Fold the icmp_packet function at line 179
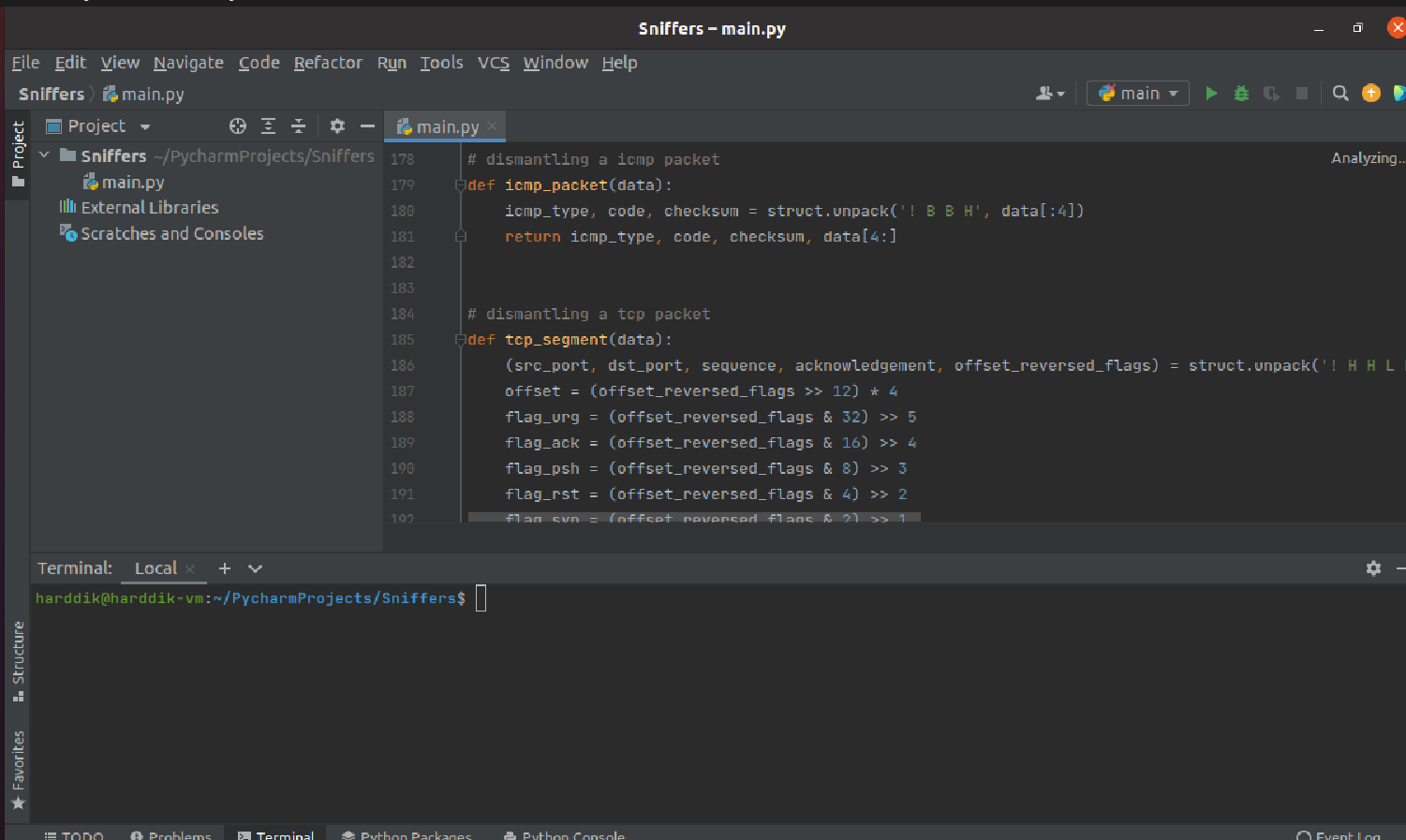The width and height of the screenshot is (1406, 840). [x=460, y=184]
